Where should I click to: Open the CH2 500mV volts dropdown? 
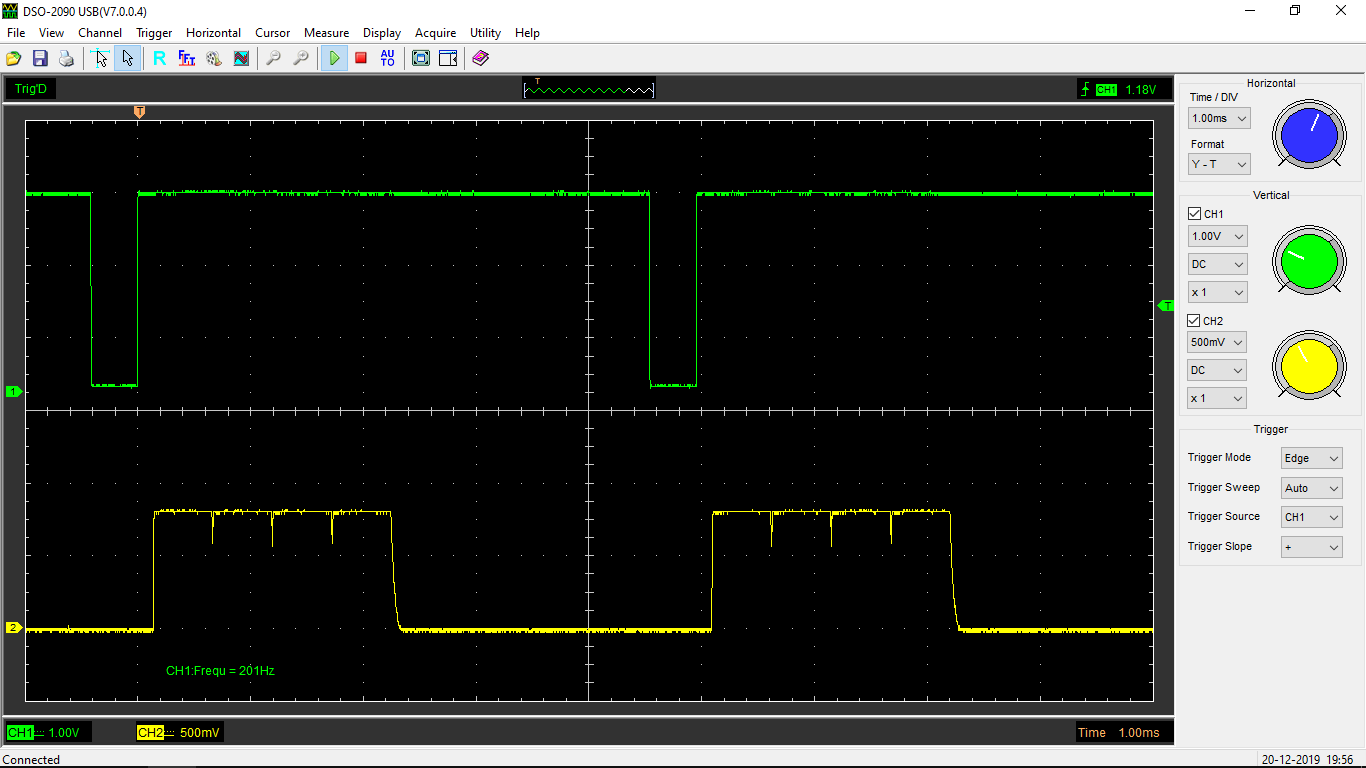1217,342
